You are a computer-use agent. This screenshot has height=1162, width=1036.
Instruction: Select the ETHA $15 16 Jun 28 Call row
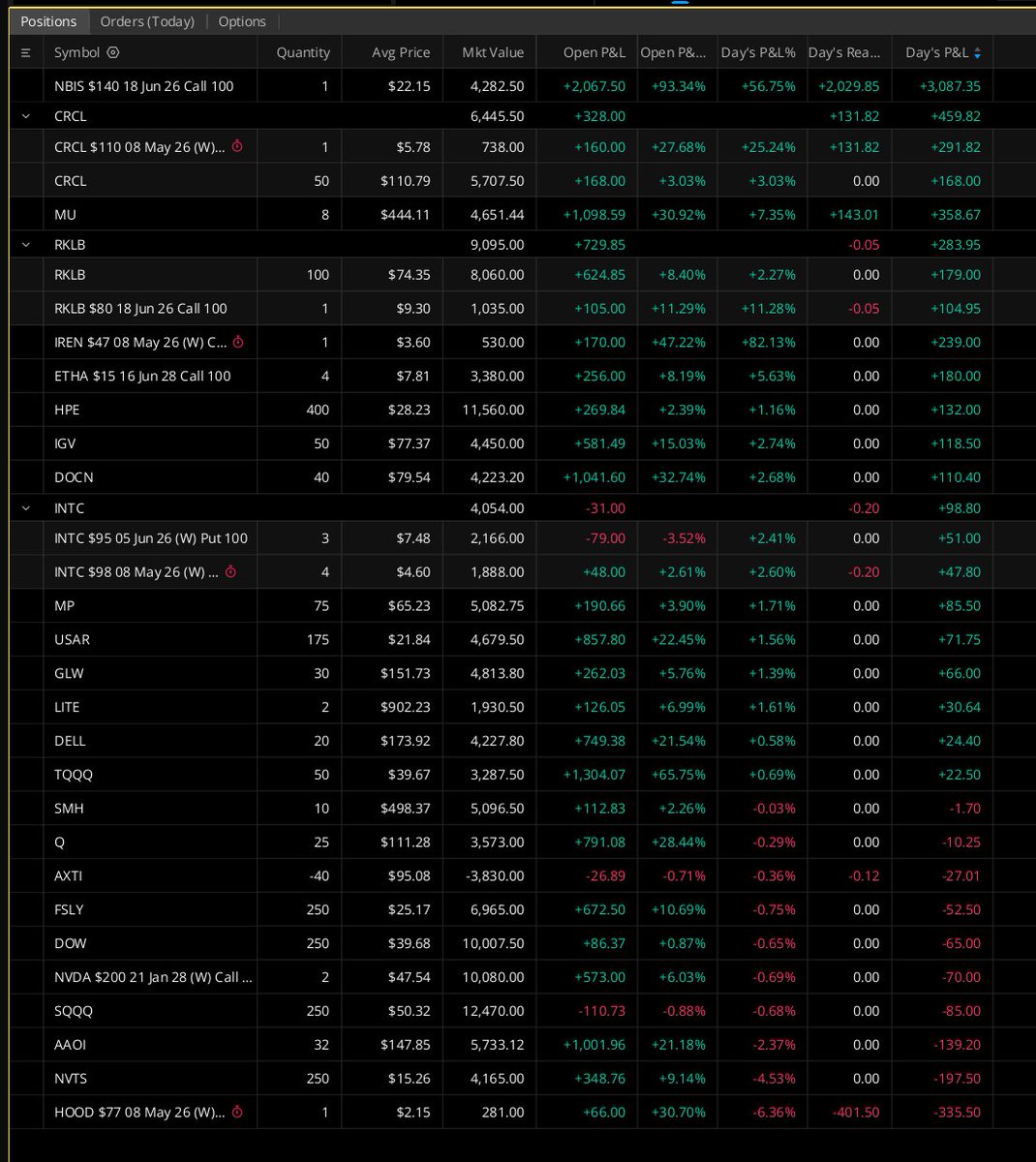[523, 376]
